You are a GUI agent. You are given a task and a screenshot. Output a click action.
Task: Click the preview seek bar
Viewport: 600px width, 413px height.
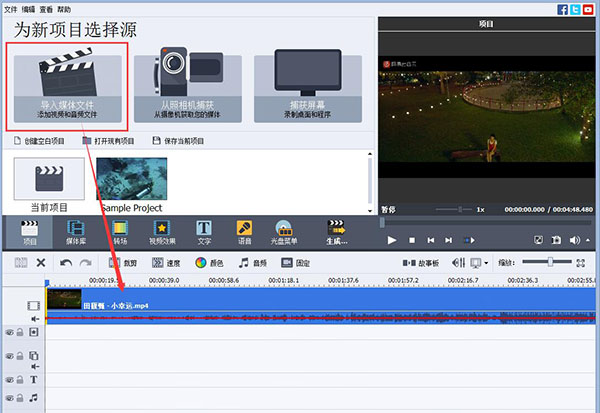click(x=486, y=222)
